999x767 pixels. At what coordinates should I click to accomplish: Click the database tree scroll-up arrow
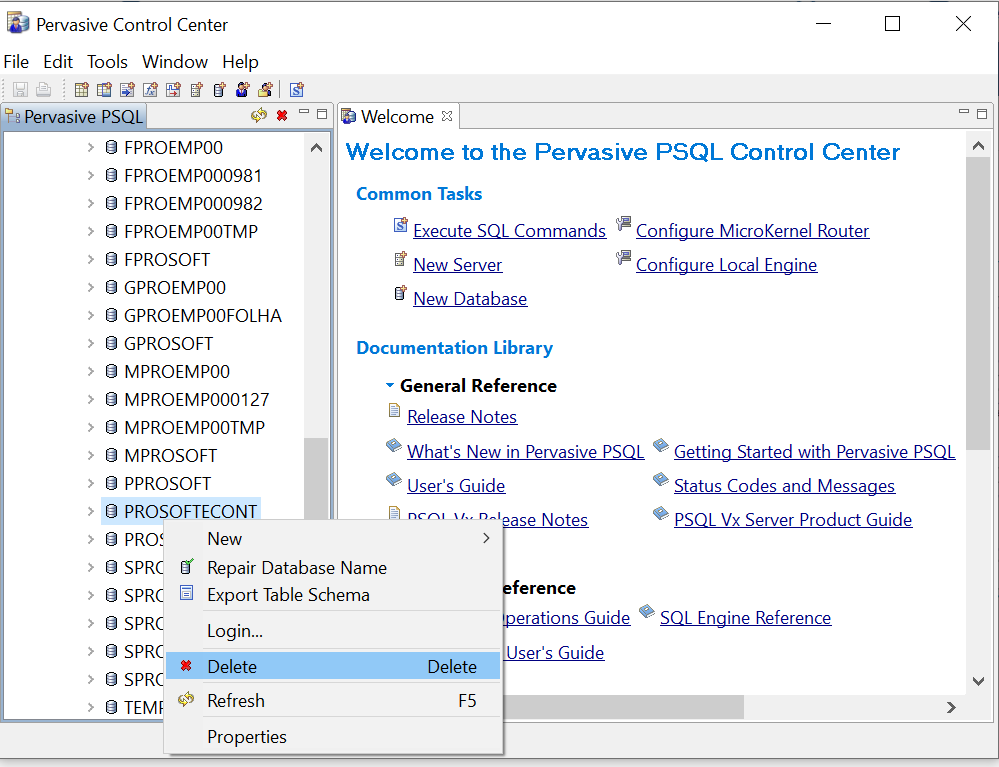click(316, 148)
